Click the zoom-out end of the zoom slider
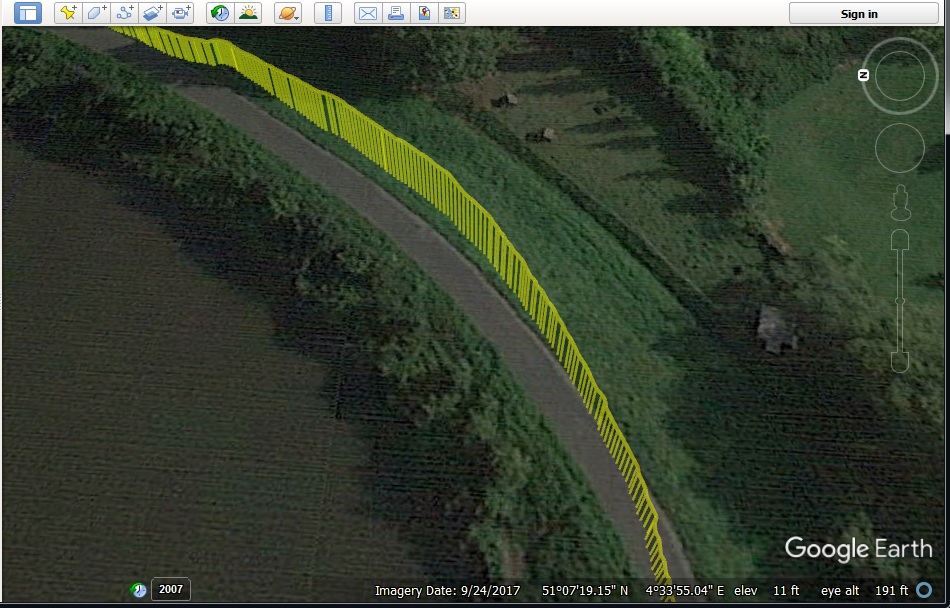Screen dimensions: 950x608 point(900,363)
